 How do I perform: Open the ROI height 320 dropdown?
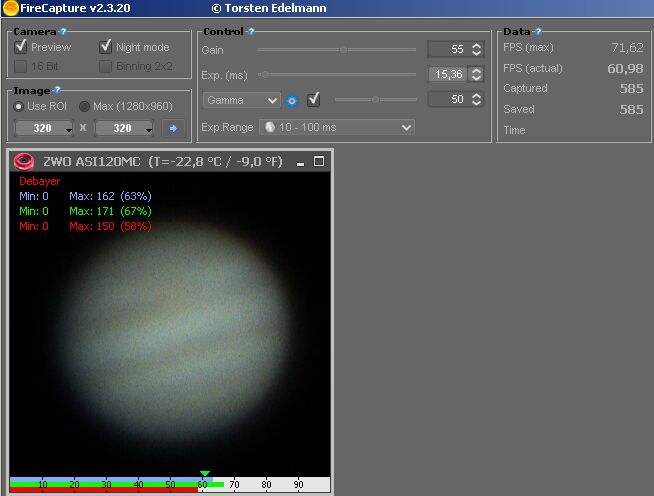[x=124, y=128]
